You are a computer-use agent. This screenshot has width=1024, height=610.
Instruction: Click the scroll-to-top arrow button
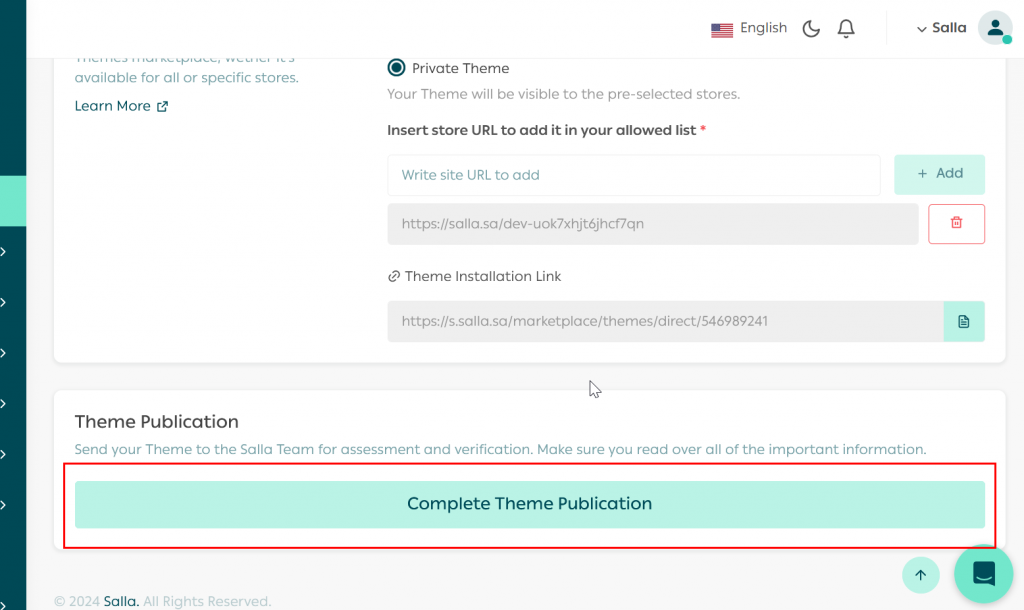pyautogui.click(x=920, y=575)
